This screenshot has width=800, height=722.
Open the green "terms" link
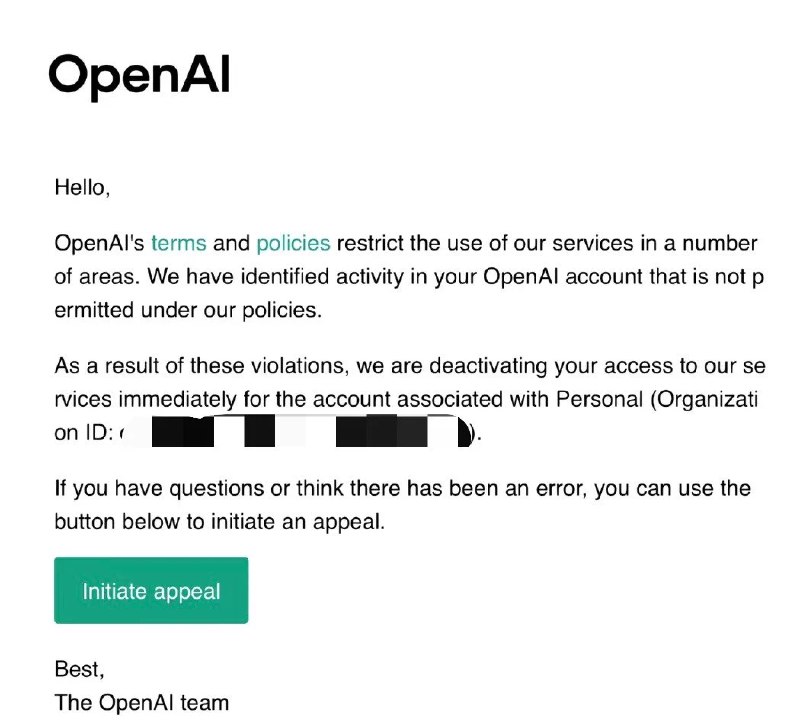tap(179, 243)
